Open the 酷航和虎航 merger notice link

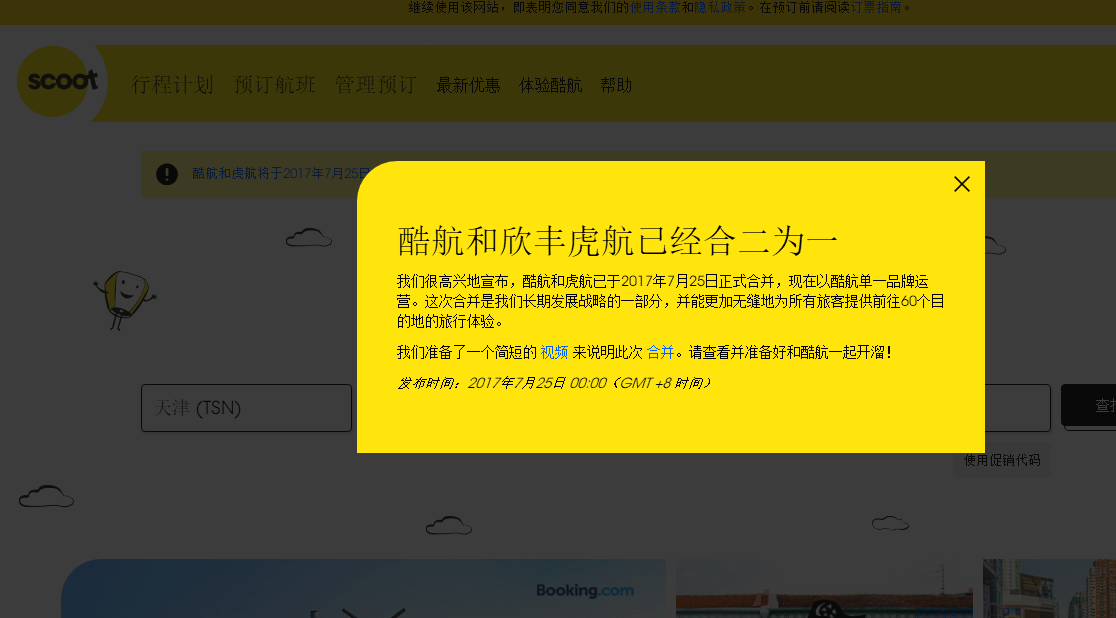pos(280,174)
